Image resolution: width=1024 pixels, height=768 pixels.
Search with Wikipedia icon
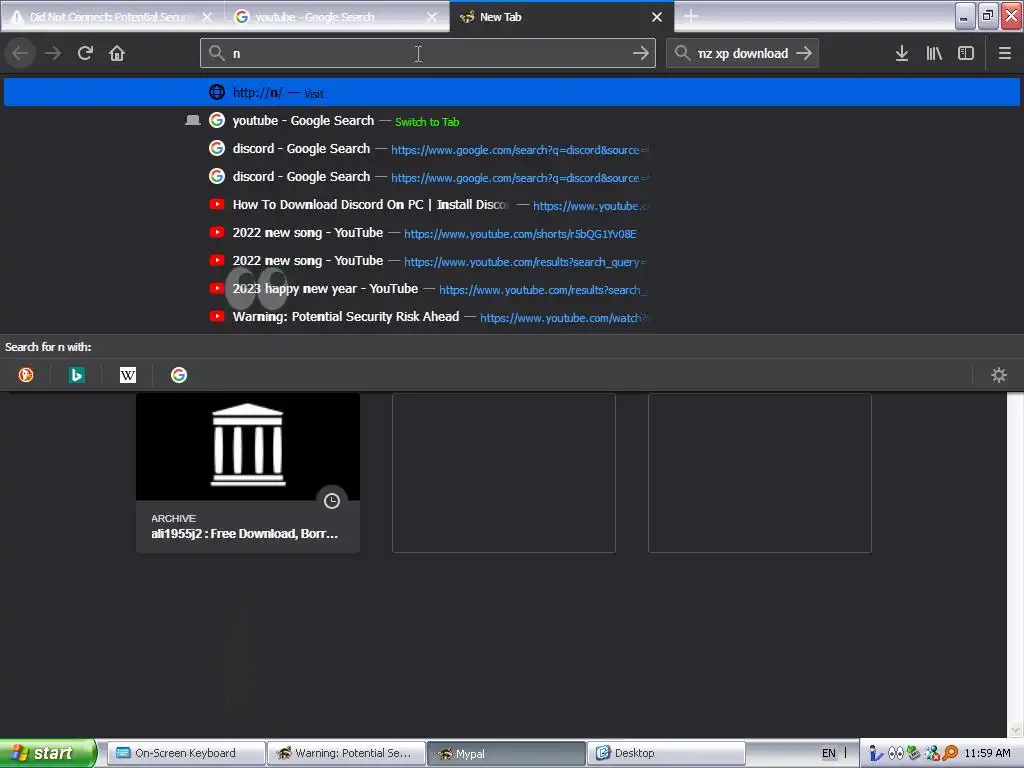tap(128, 375)
